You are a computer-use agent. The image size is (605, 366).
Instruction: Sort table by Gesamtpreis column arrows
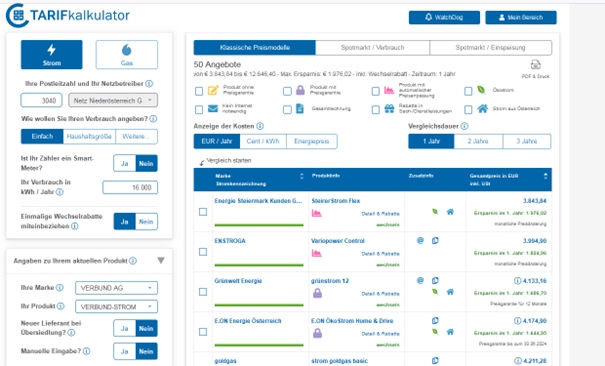click(545, 176)
